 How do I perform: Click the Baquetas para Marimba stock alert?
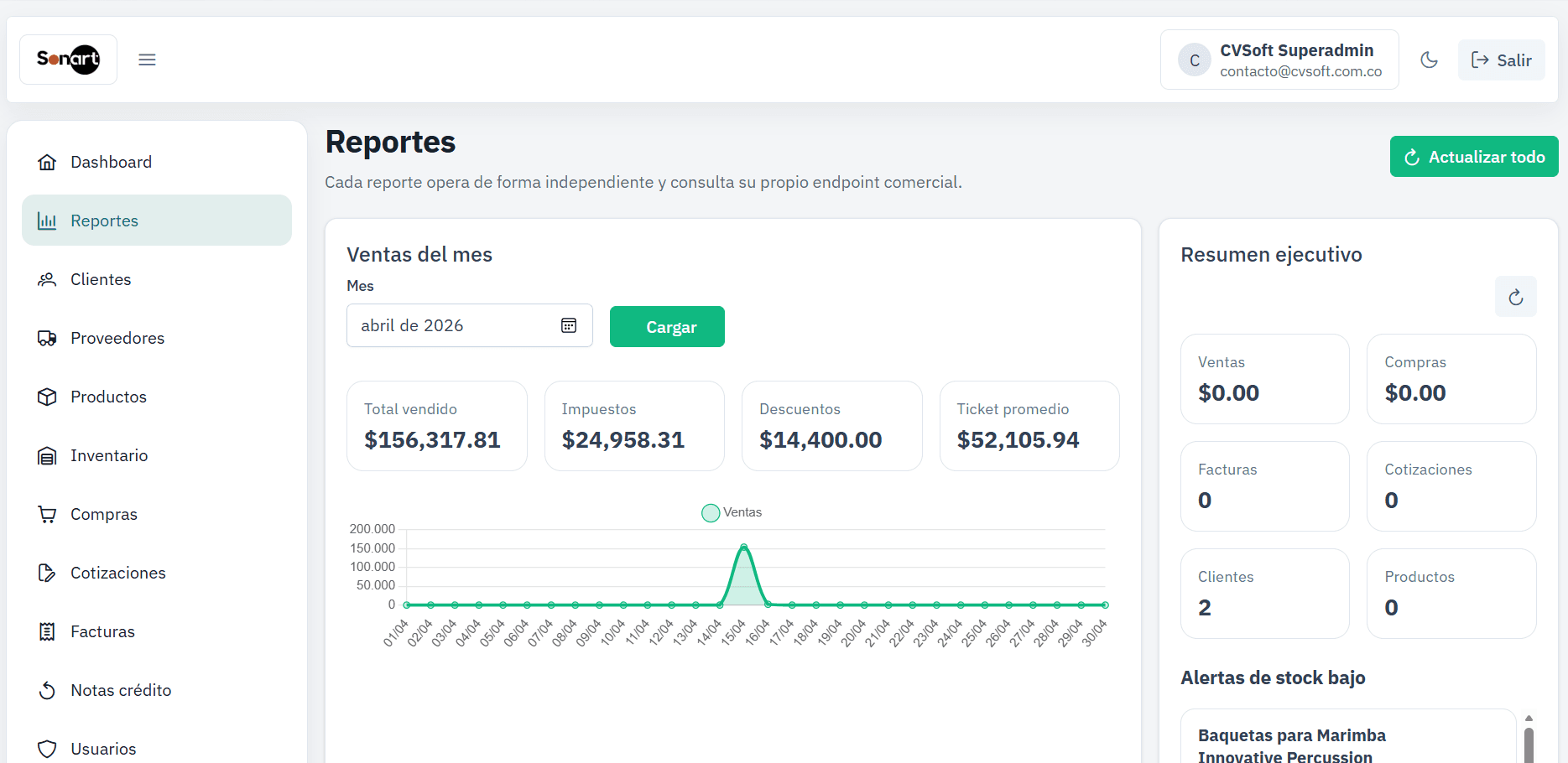(x=1348, y=737)
